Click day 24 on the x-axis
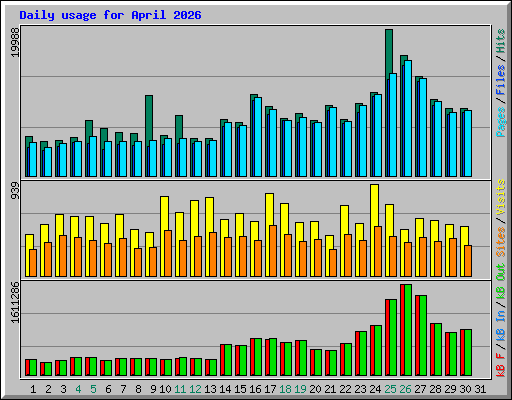 [375, 389]
